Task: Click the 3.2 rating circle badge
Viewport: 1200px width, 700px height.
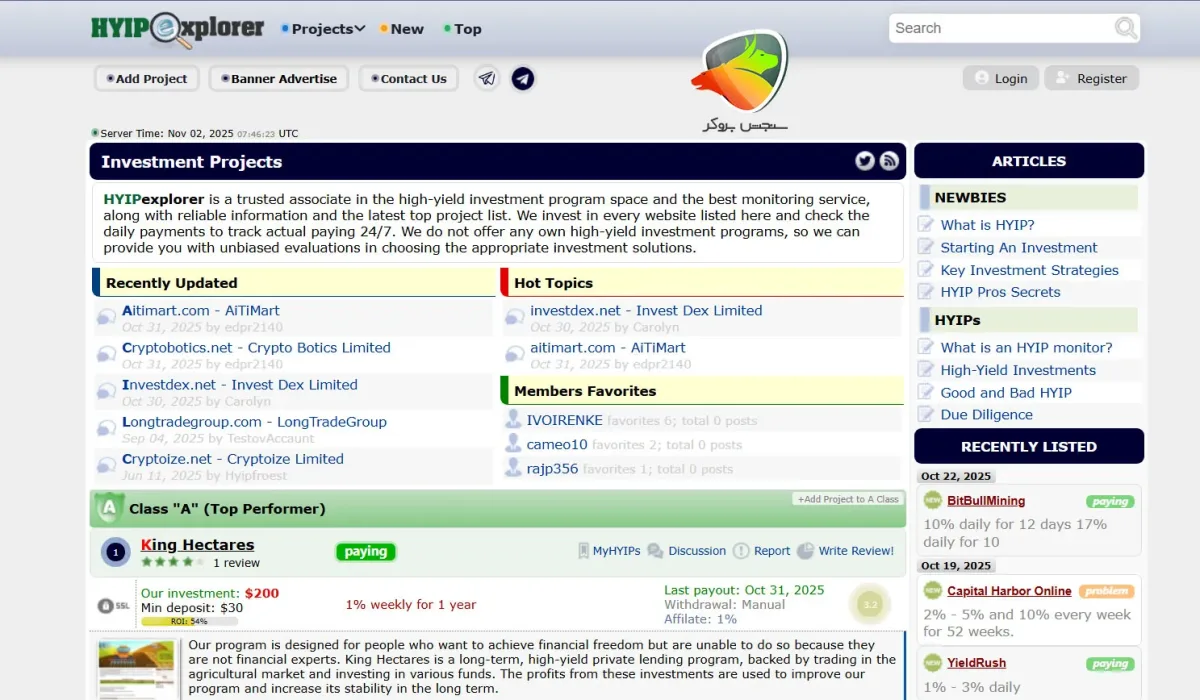Action: pyautogui.click(x=869, y=604)
